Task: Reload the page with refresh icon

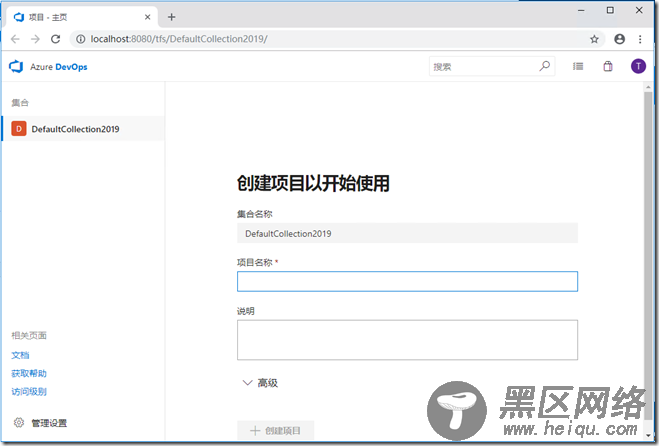Action: pyautogui.click(x=55, y=39)
